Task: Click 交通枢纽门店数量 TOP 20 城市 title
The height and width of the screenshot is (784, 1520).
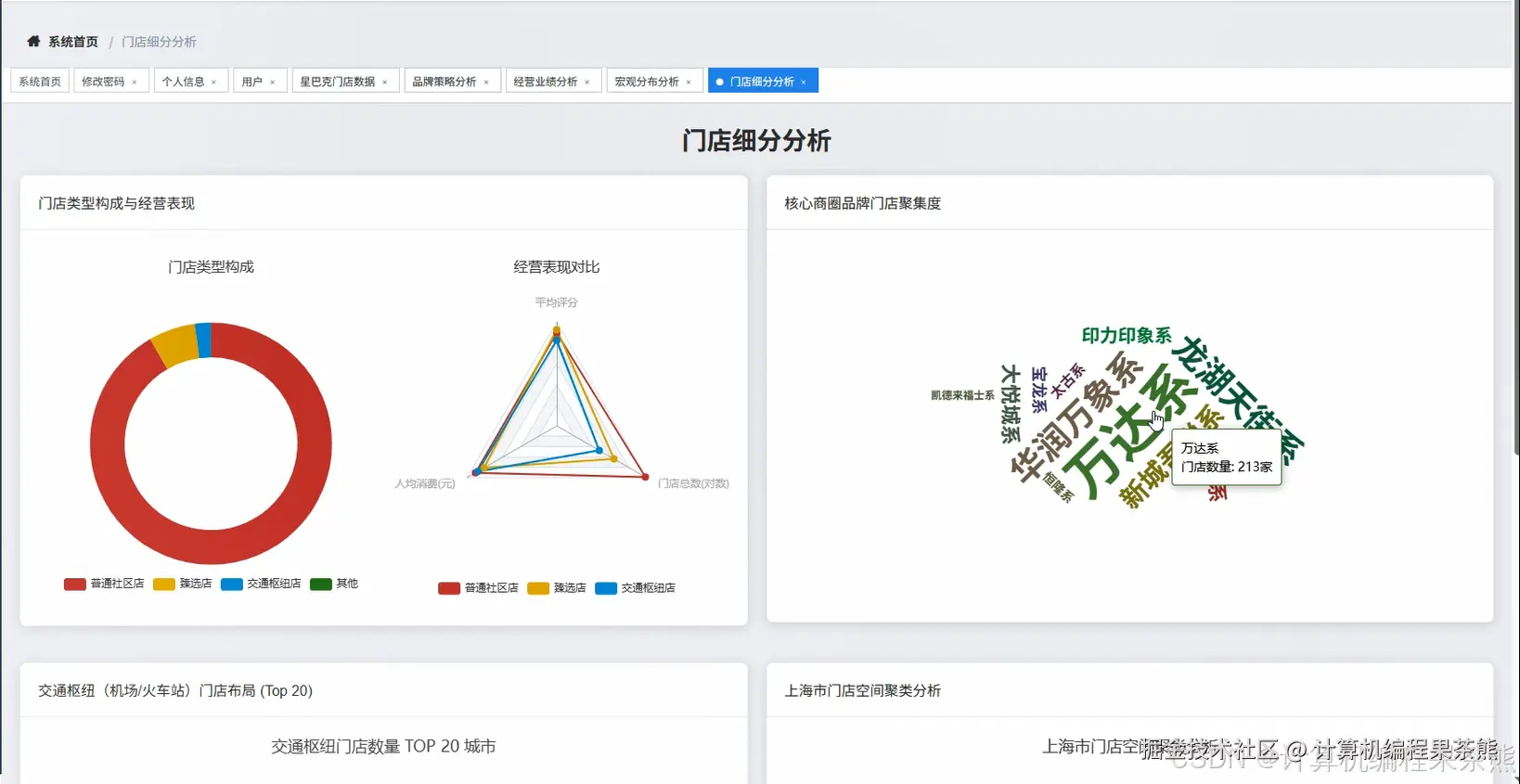Action: [383, 747]
